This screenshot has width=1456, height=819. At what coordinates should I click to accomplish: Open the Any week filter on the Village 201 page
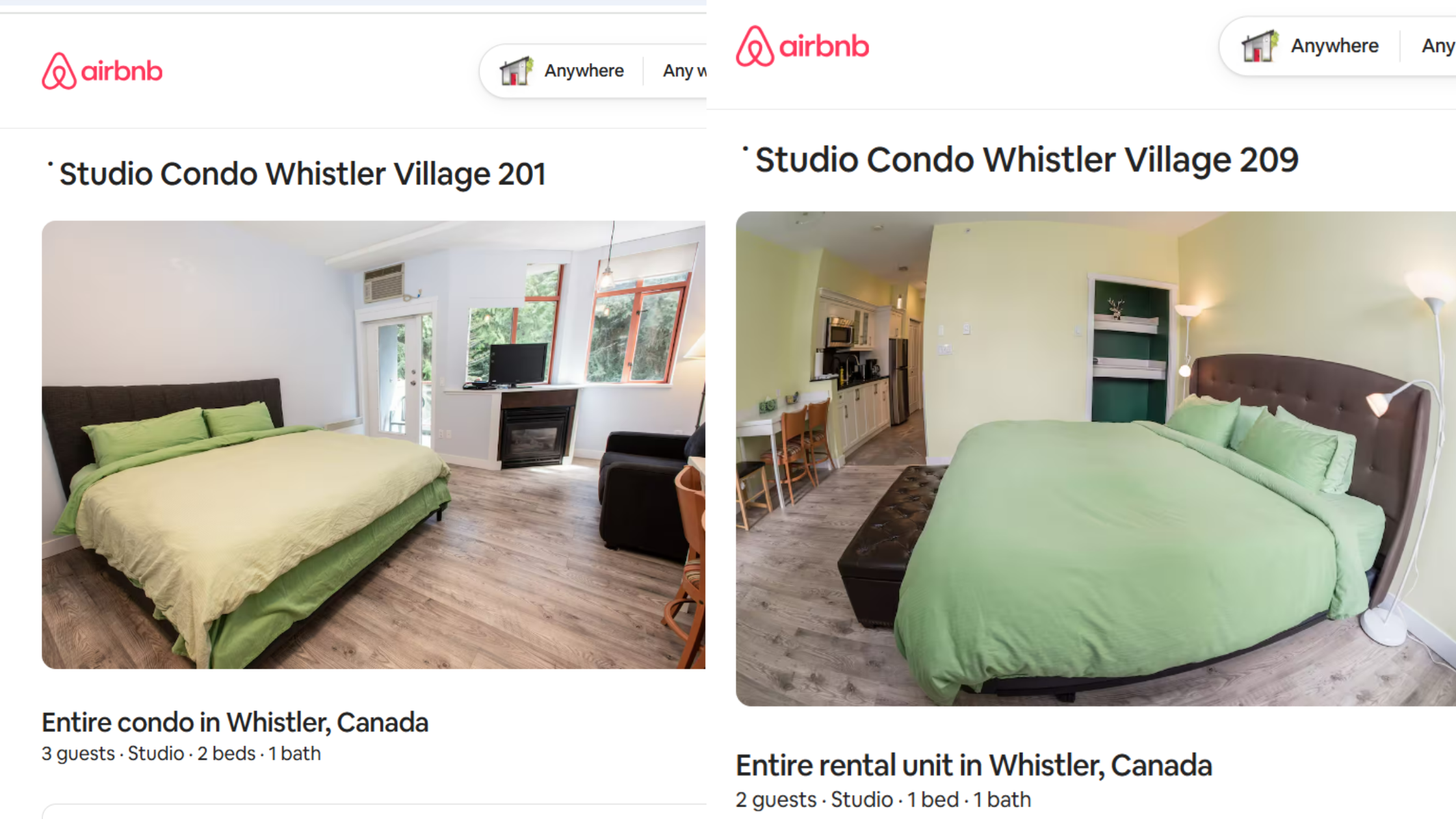click(684, 71)
